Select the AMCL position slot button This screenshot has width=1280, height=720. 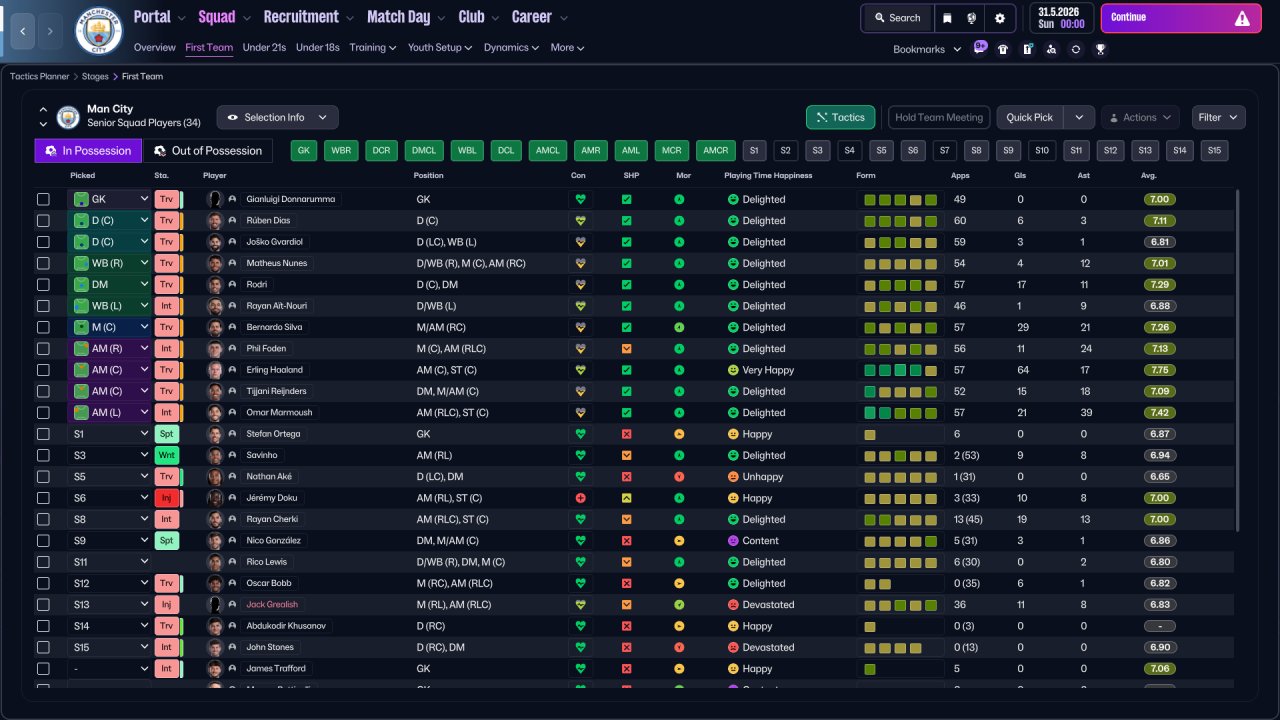click(x=548, y=151)
